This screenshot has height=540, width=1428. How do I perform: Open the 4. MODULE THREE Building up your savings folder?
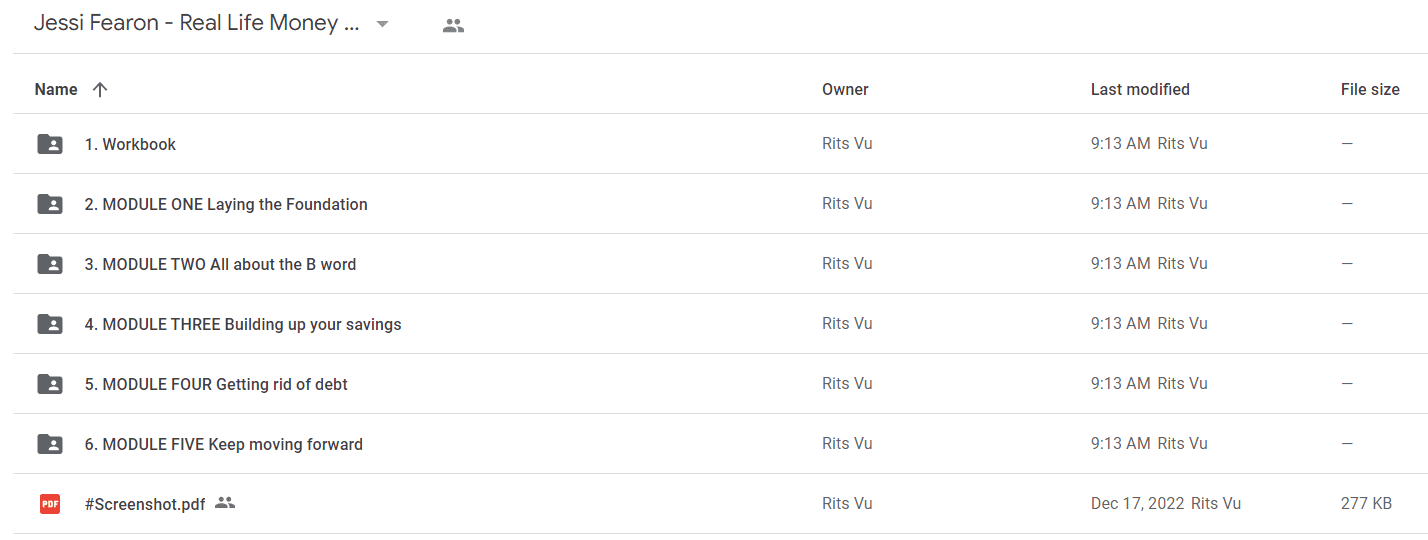(x=243, y=324)
